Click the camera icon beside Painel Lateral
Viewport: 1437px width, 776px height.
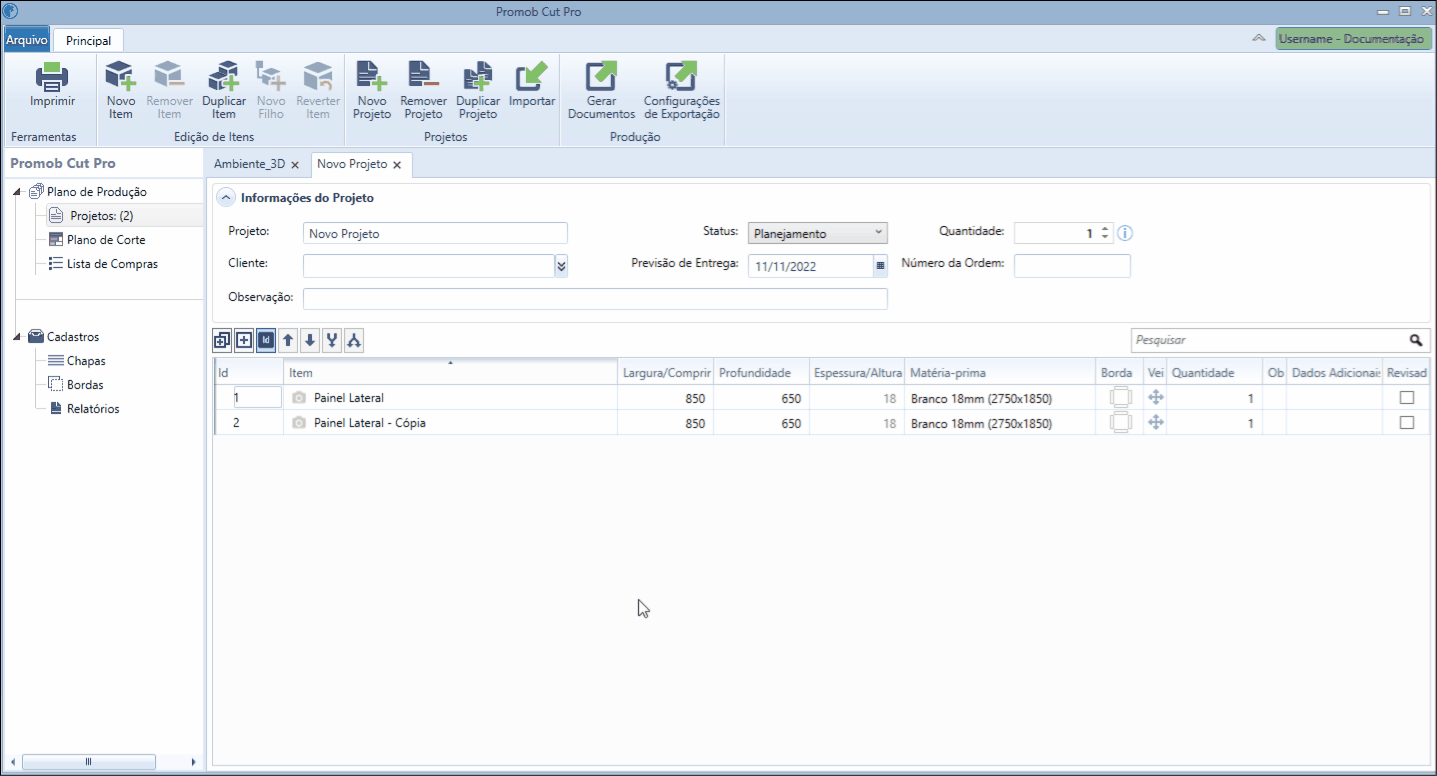tap(299, 398)
